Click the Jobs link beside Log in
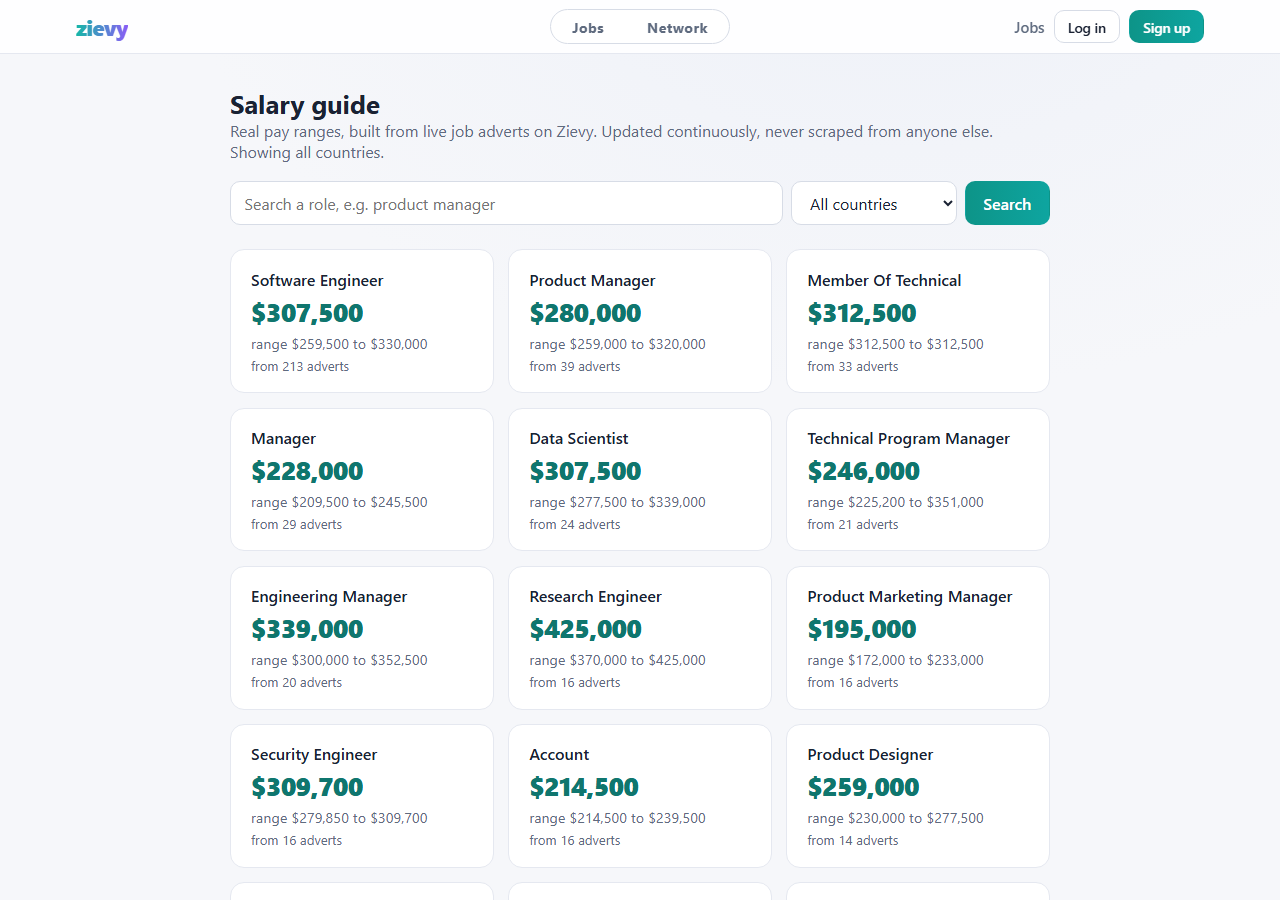Viewport: 1280px width, 900px height. point(1029,28)
